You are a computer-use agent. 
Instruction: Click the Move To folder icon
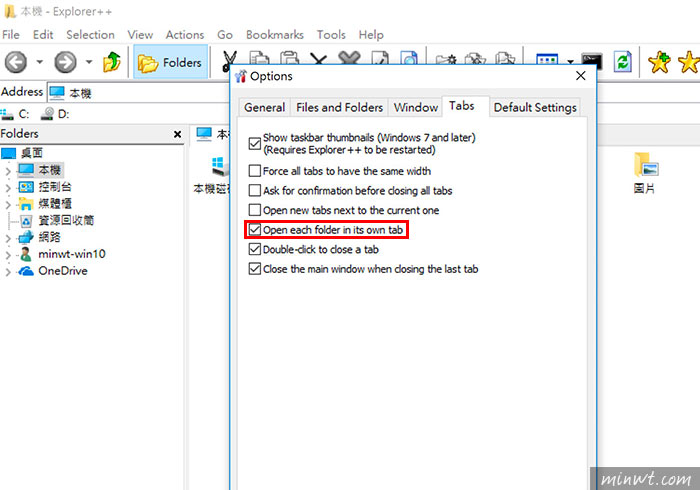tap(505, 59)
